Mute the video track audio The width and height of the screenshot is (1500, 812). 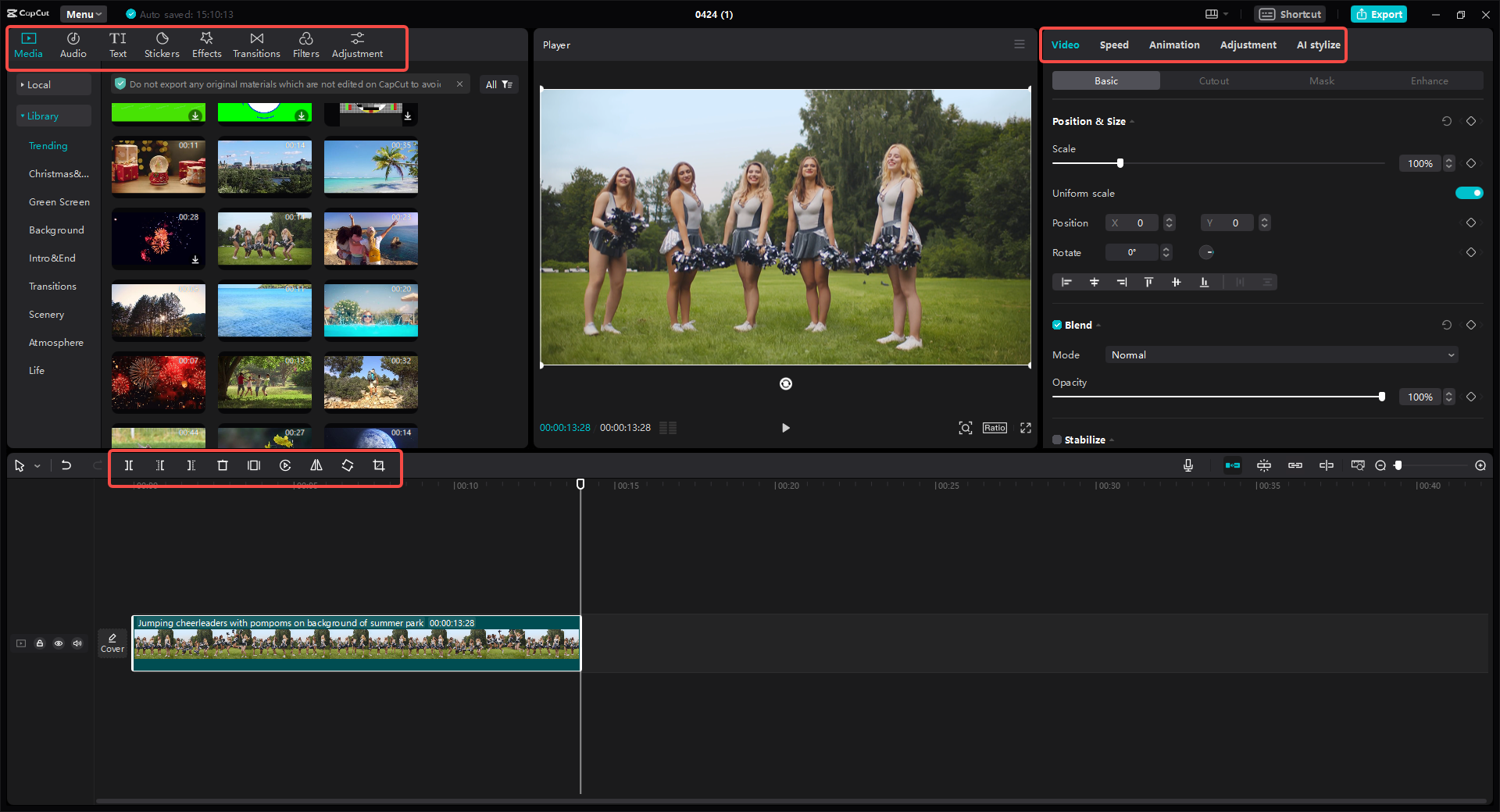[77, 643]
